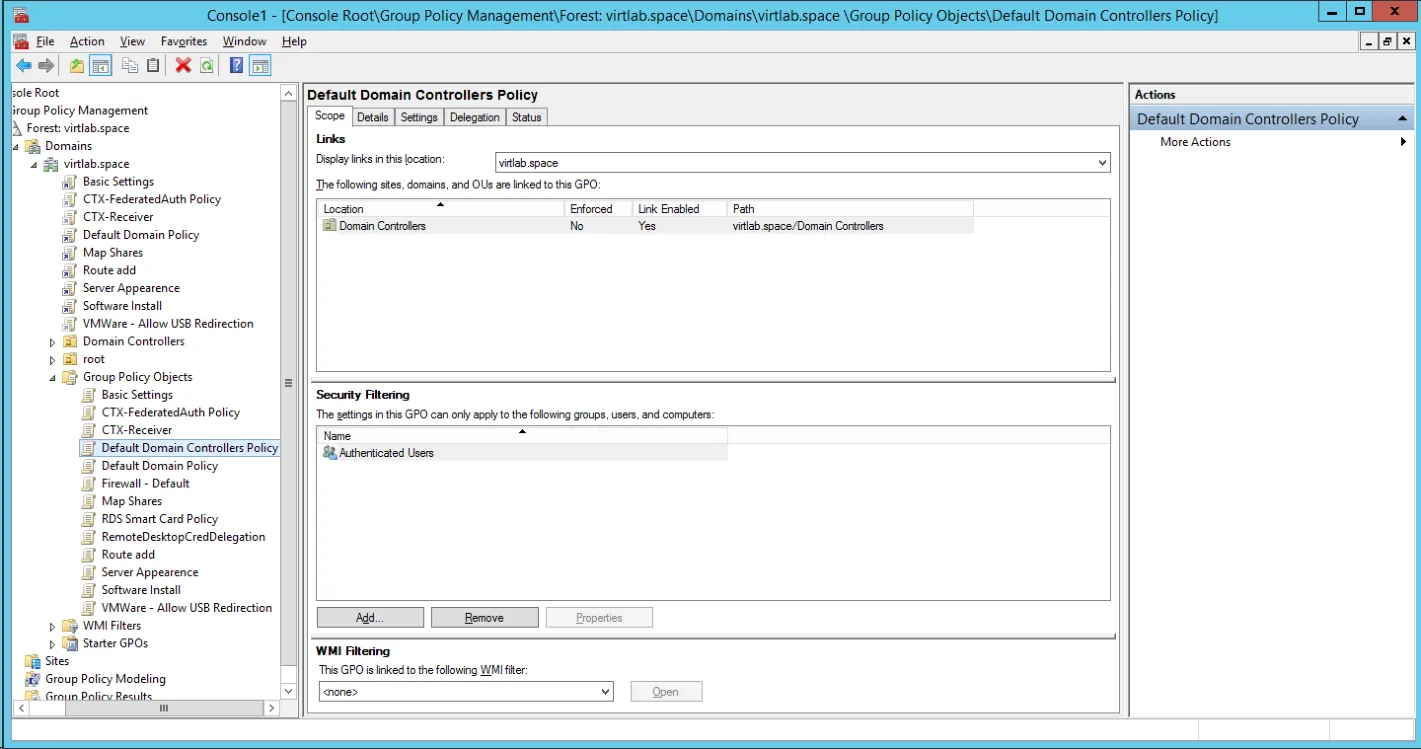Expand the WMI Filters node

(53, 626)
